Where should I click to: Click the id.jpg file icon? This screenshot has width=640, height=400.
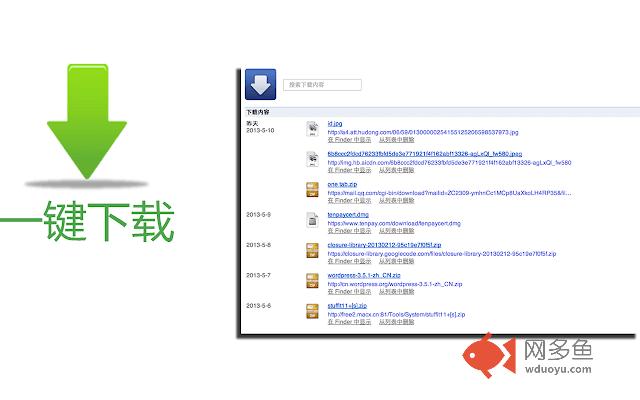tap(313, 129)
